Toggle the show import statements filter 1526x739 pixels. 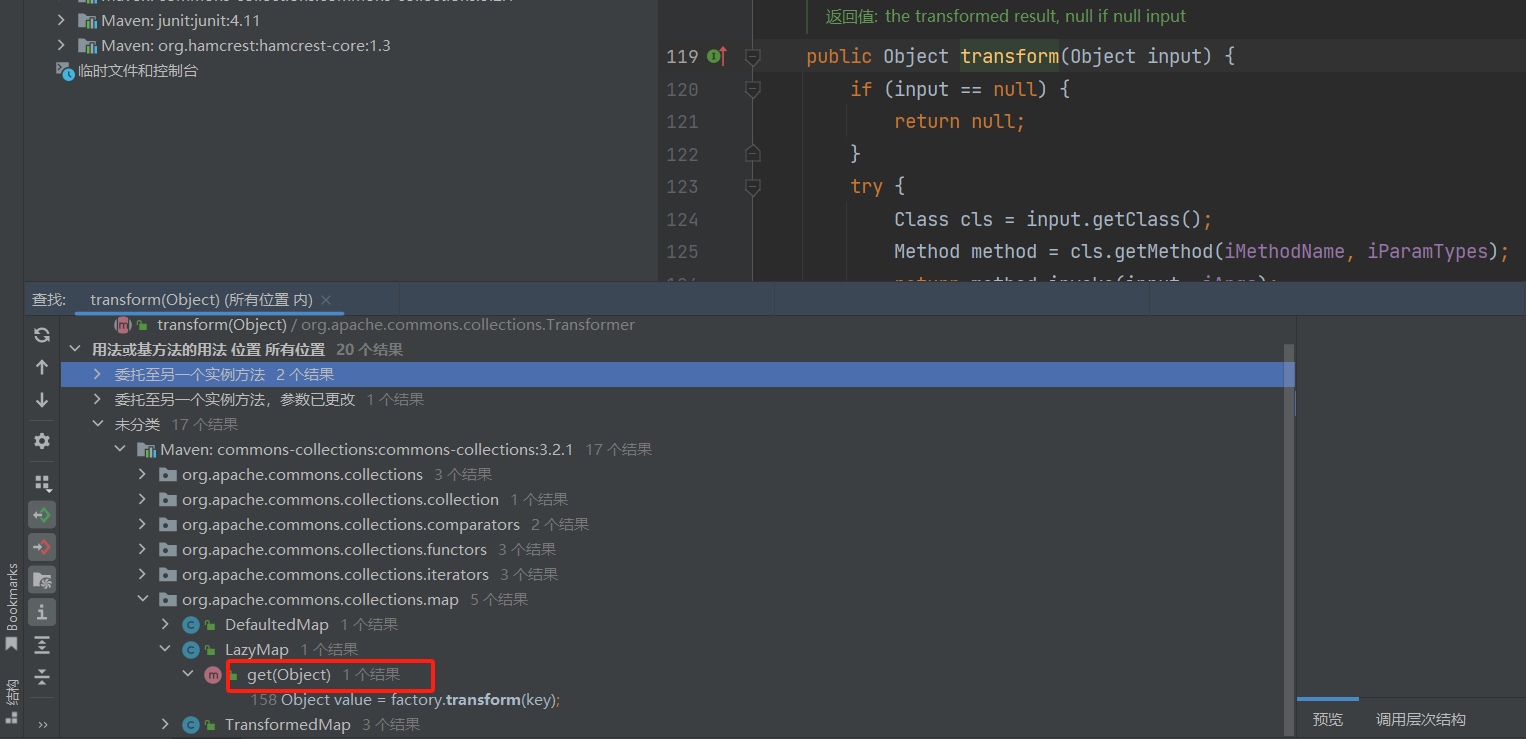pyautogui.click(x=42, y=579)
